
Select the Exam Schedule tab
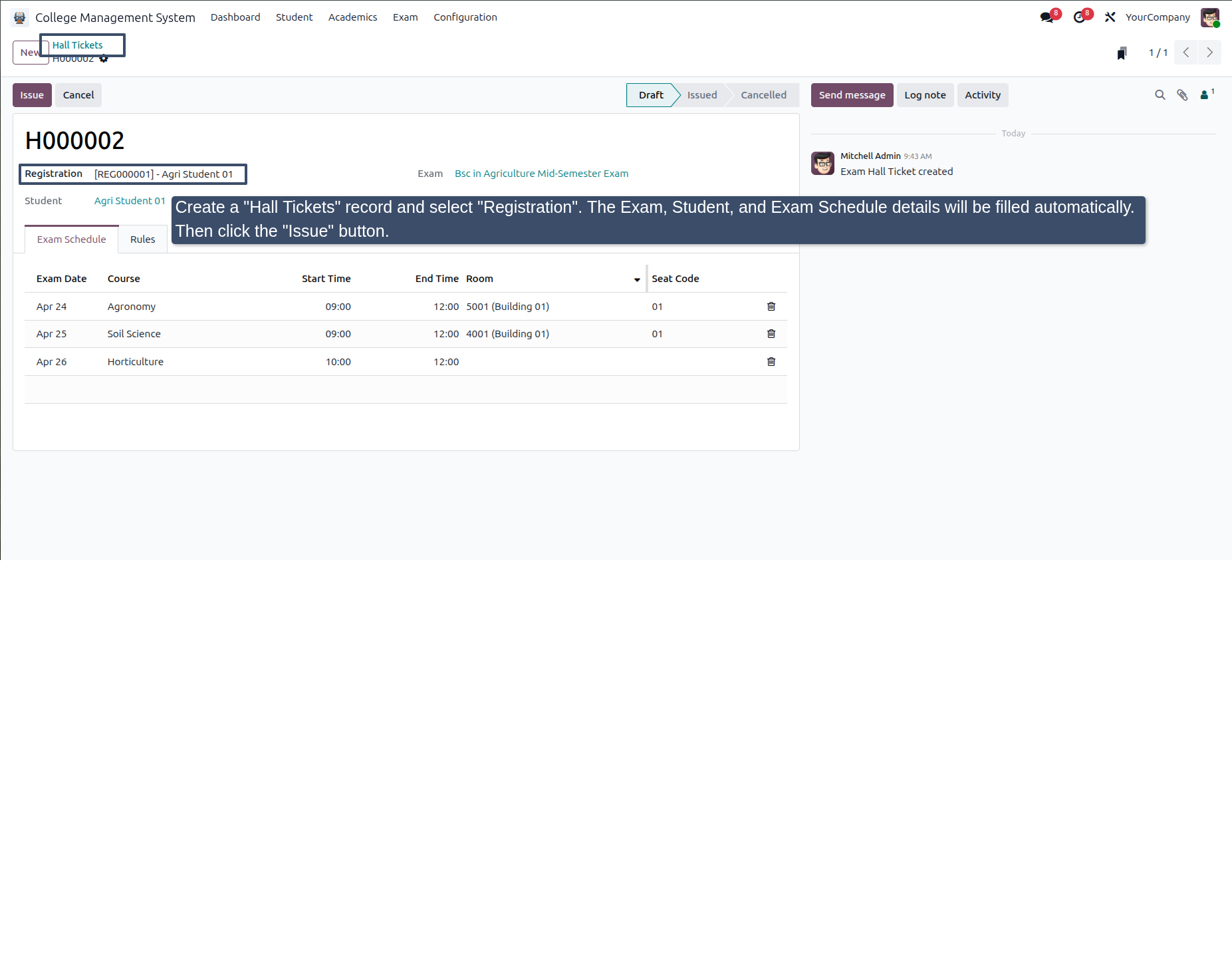coord(72,239)
